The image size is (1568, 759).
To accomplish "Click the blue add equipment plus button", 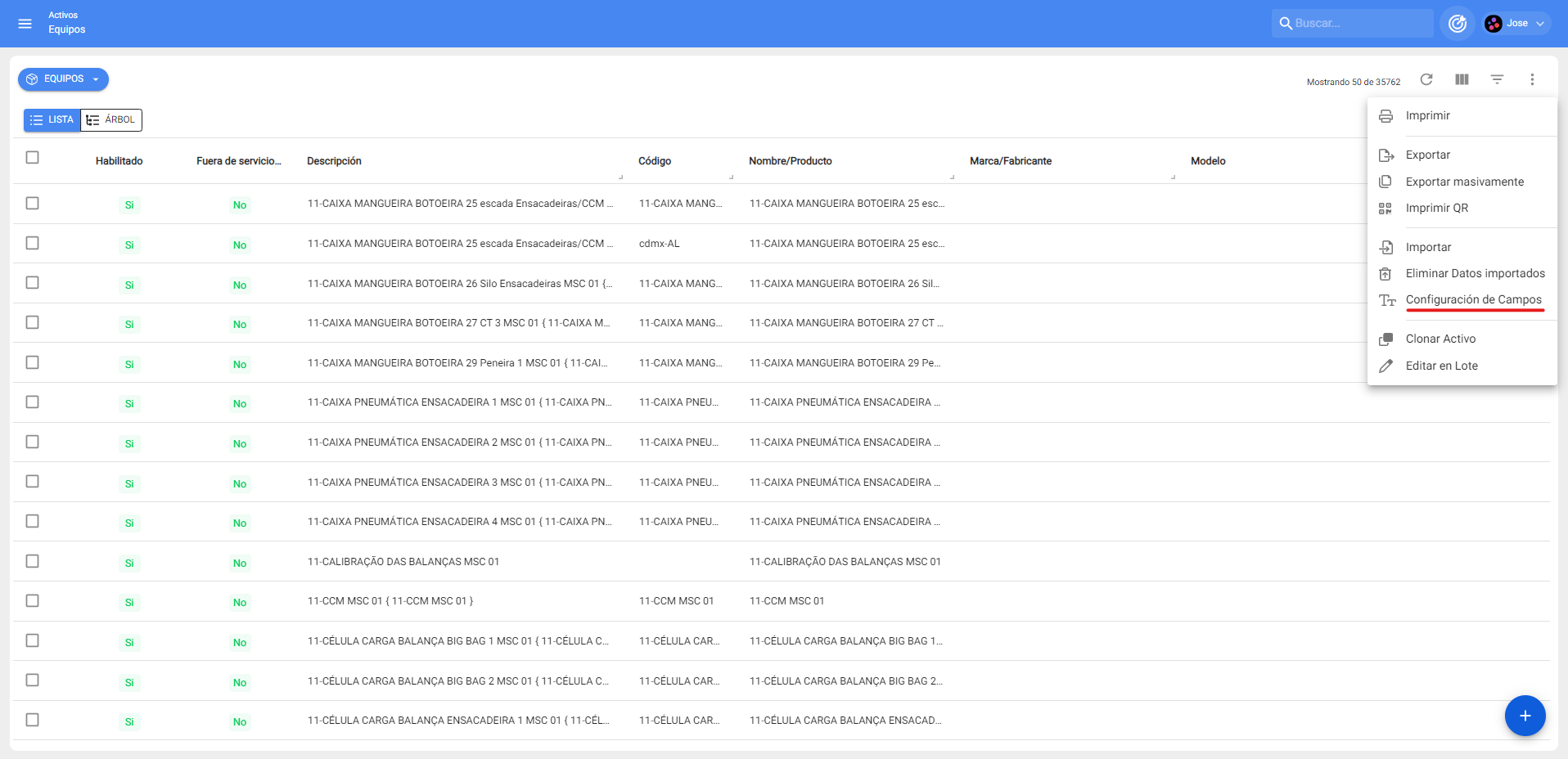I will pyautogui.click(x=1525, y=716).
